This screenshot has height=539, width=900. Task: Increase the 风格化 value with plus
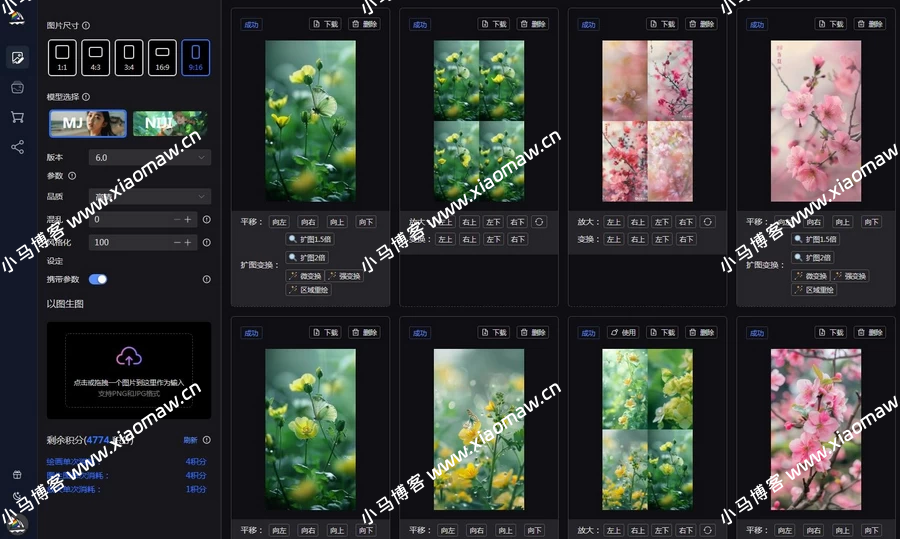pyautogui.click(x=188, y=242)
